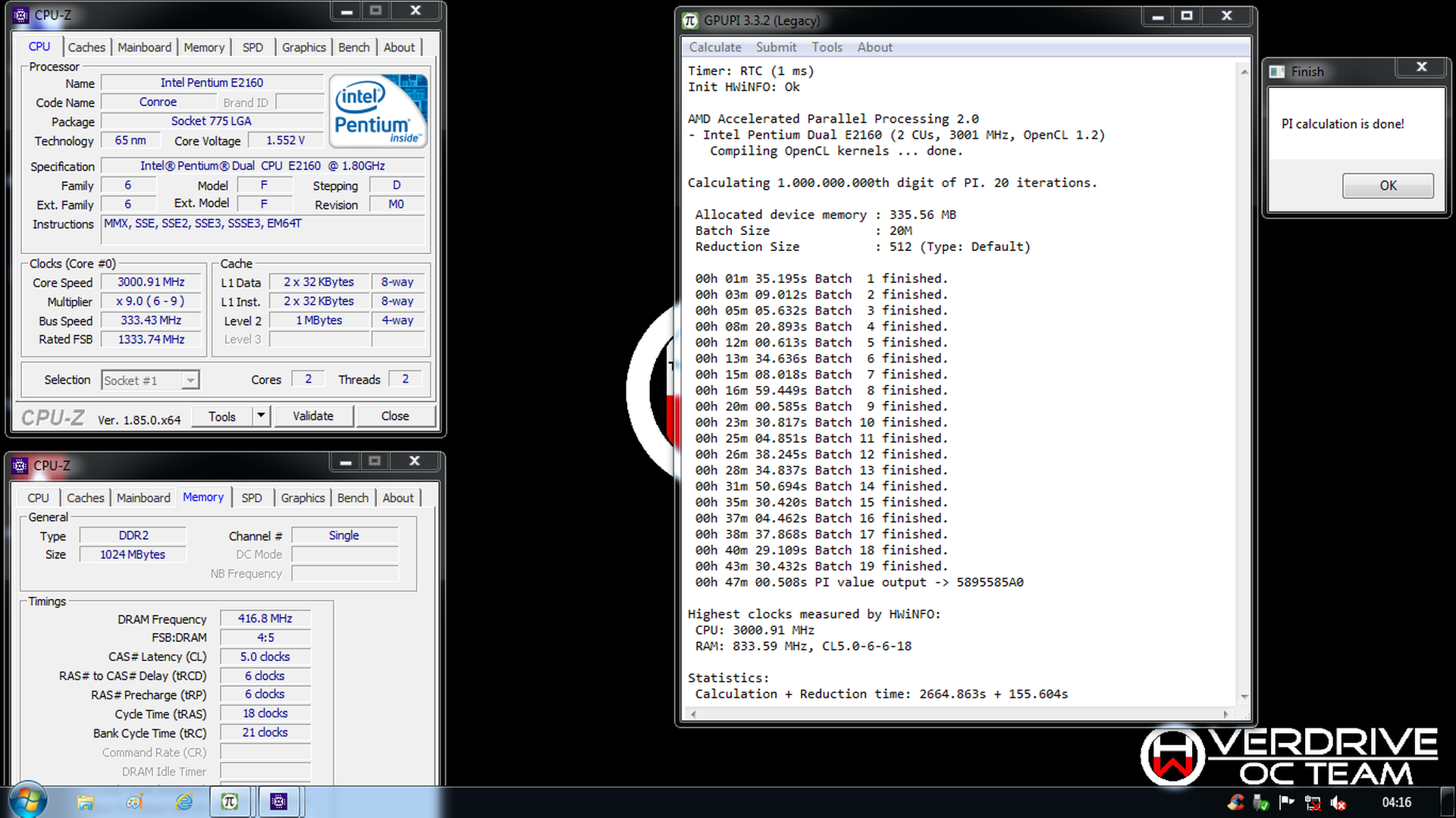The image size is (1456, 818).
Task: Click the memory Size value 1024 MBytes
Action: coord(133,554)
